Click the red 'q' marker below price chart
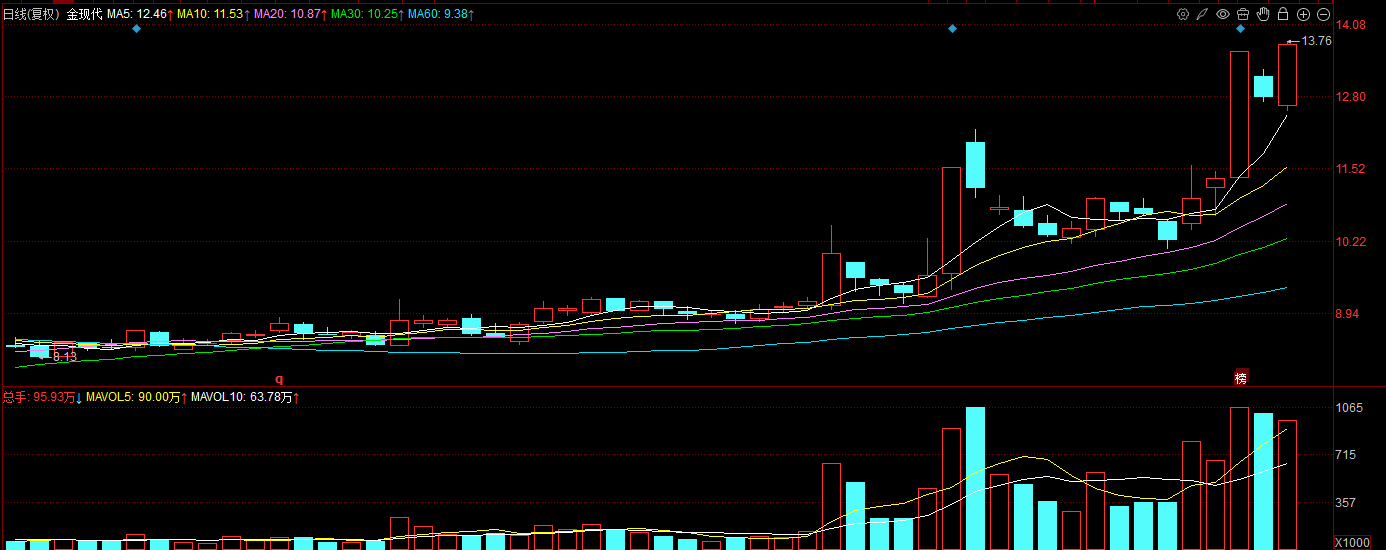This screenshot has height=550, width=1386. point(280,379)
